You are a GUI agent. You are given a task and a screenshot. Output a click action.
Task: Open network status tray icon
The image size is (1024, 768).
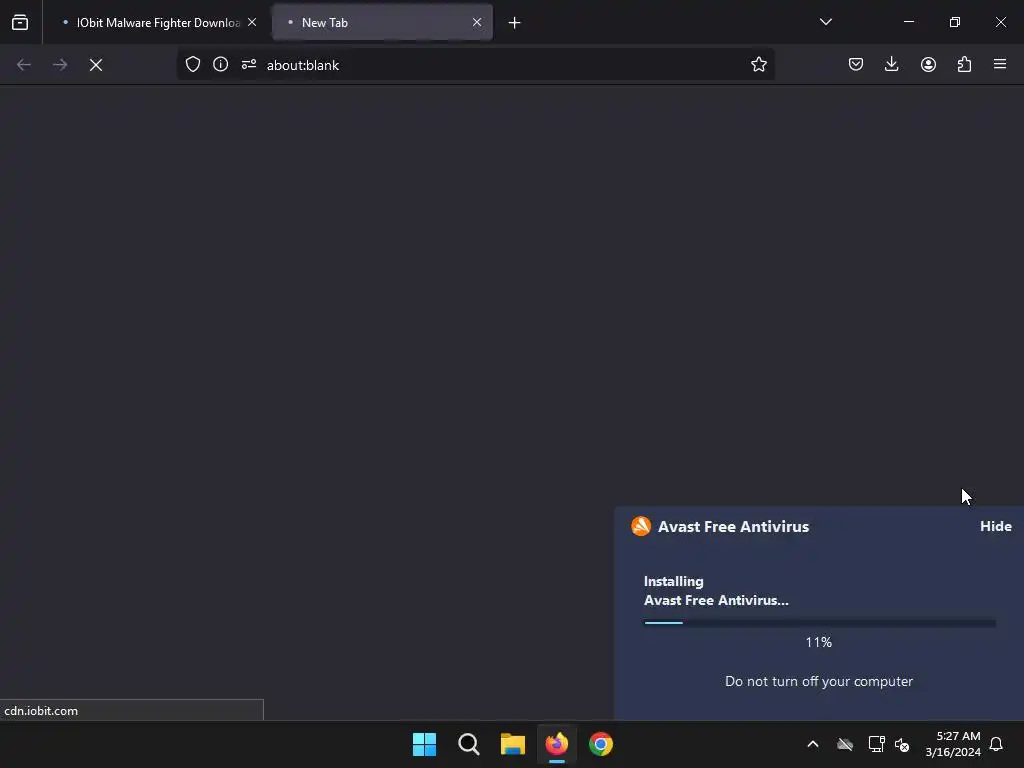coord(876,744)
